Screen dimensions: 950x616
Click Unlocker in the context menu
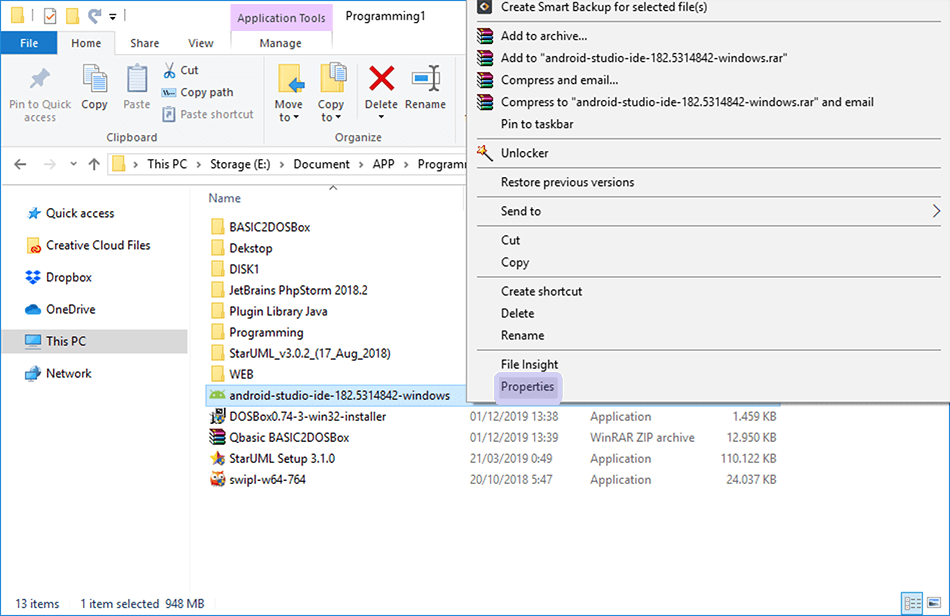coord(524,153)
